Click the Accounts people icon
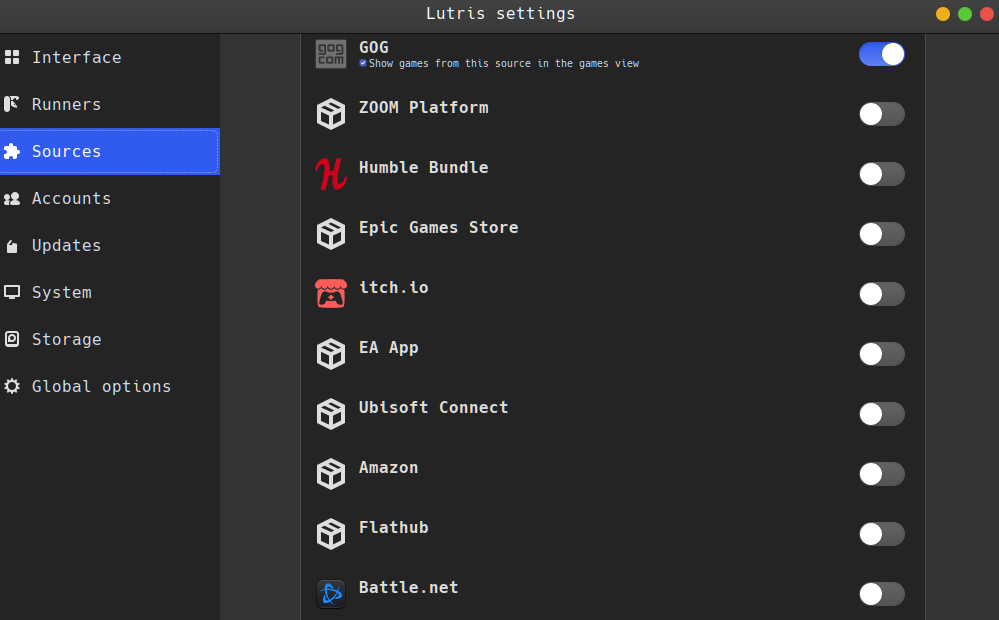The height and width of the screenshot is (620, 999). tap(11, 198)
